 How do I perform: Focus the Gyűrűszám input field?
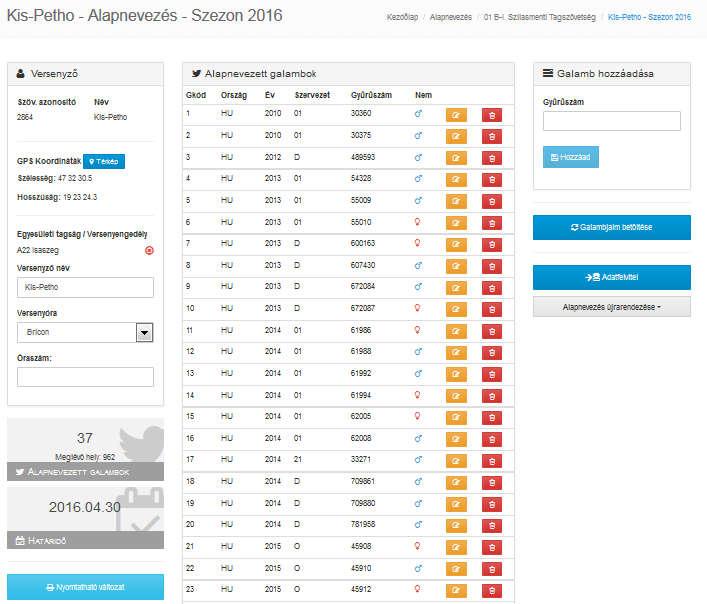pyautogui.click(x=611, y=121)
